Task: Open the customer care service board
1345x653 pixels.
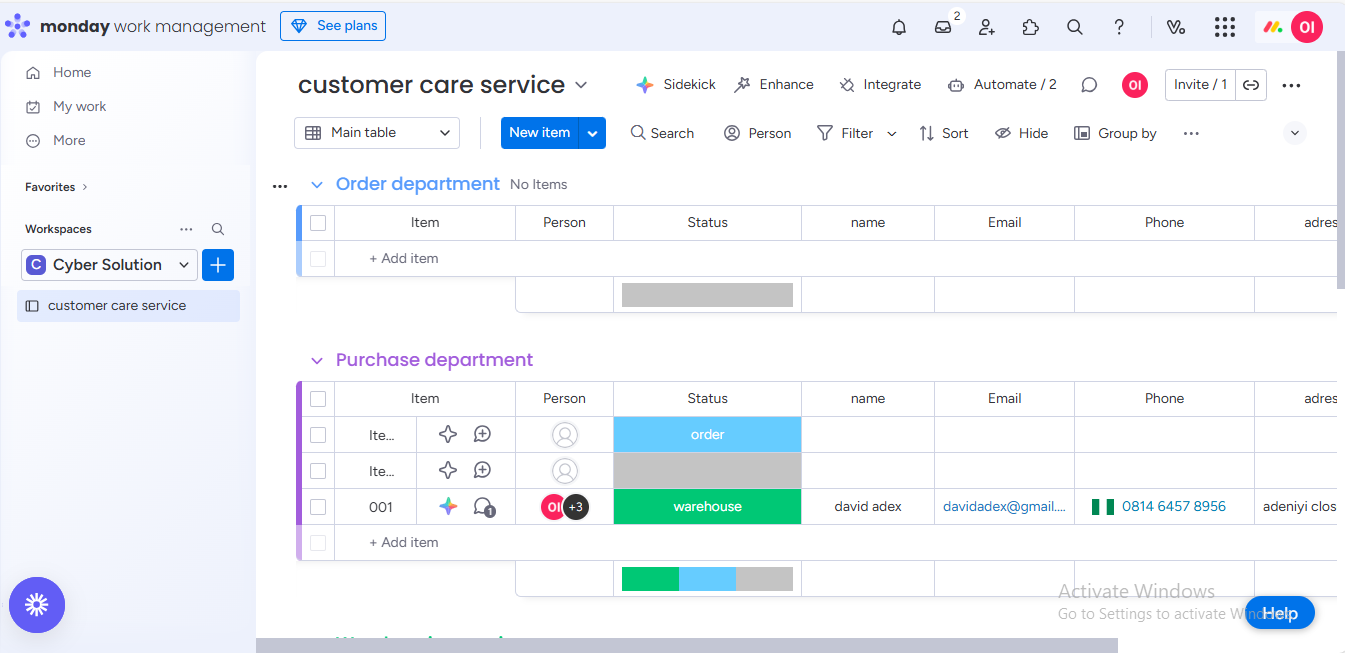Action: tap(117, 306)
